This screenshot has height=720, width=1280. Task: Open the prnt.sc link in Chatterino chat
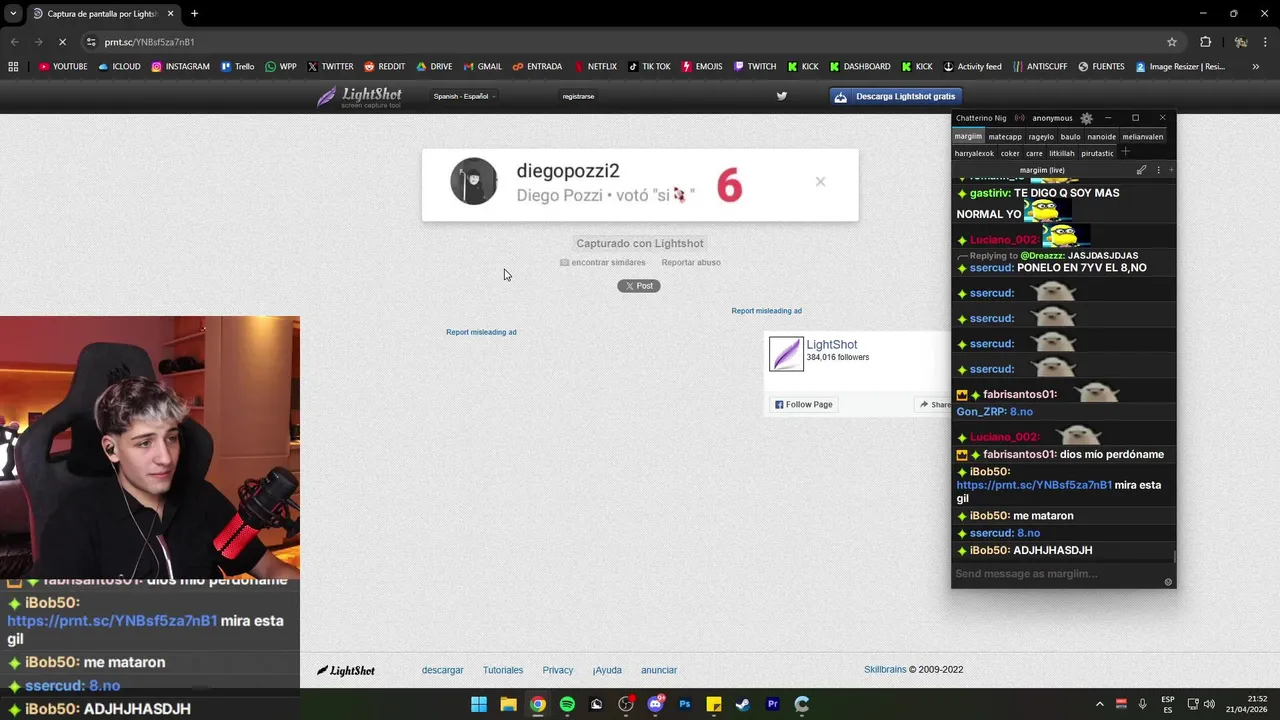click(1034, 485)
